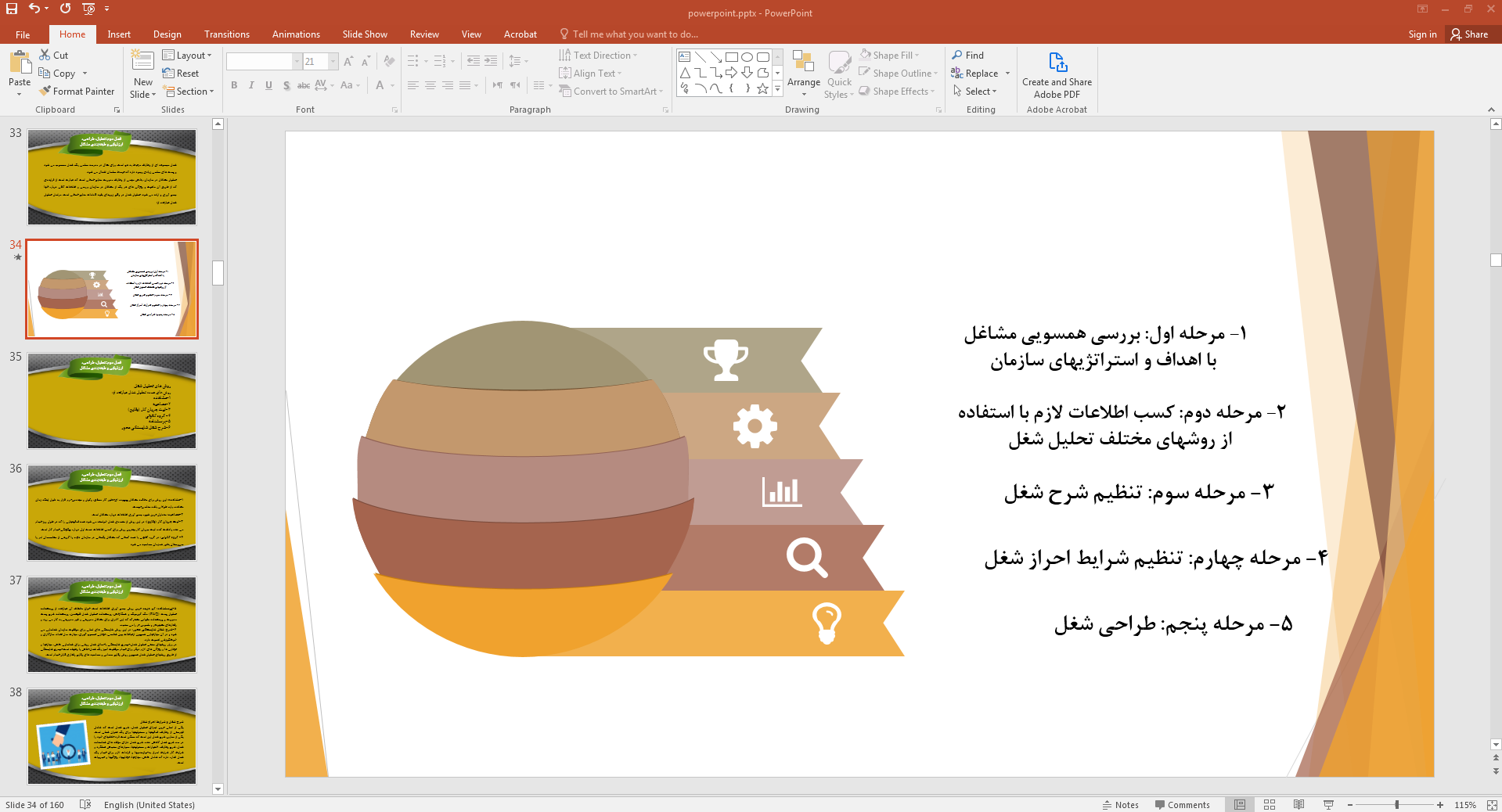Toggle Underline formatting

click(x=268, y=85)
